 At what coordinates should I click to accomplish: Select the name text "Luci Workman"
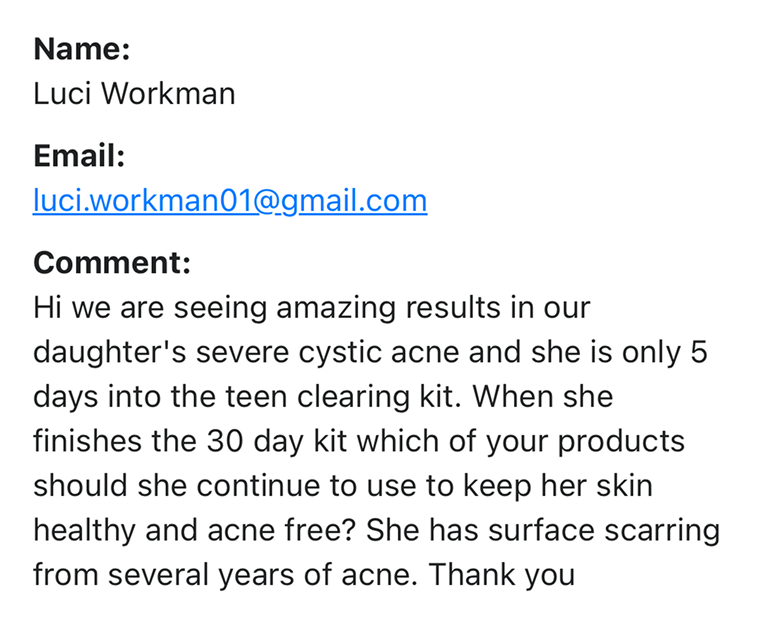click(134, 93)
